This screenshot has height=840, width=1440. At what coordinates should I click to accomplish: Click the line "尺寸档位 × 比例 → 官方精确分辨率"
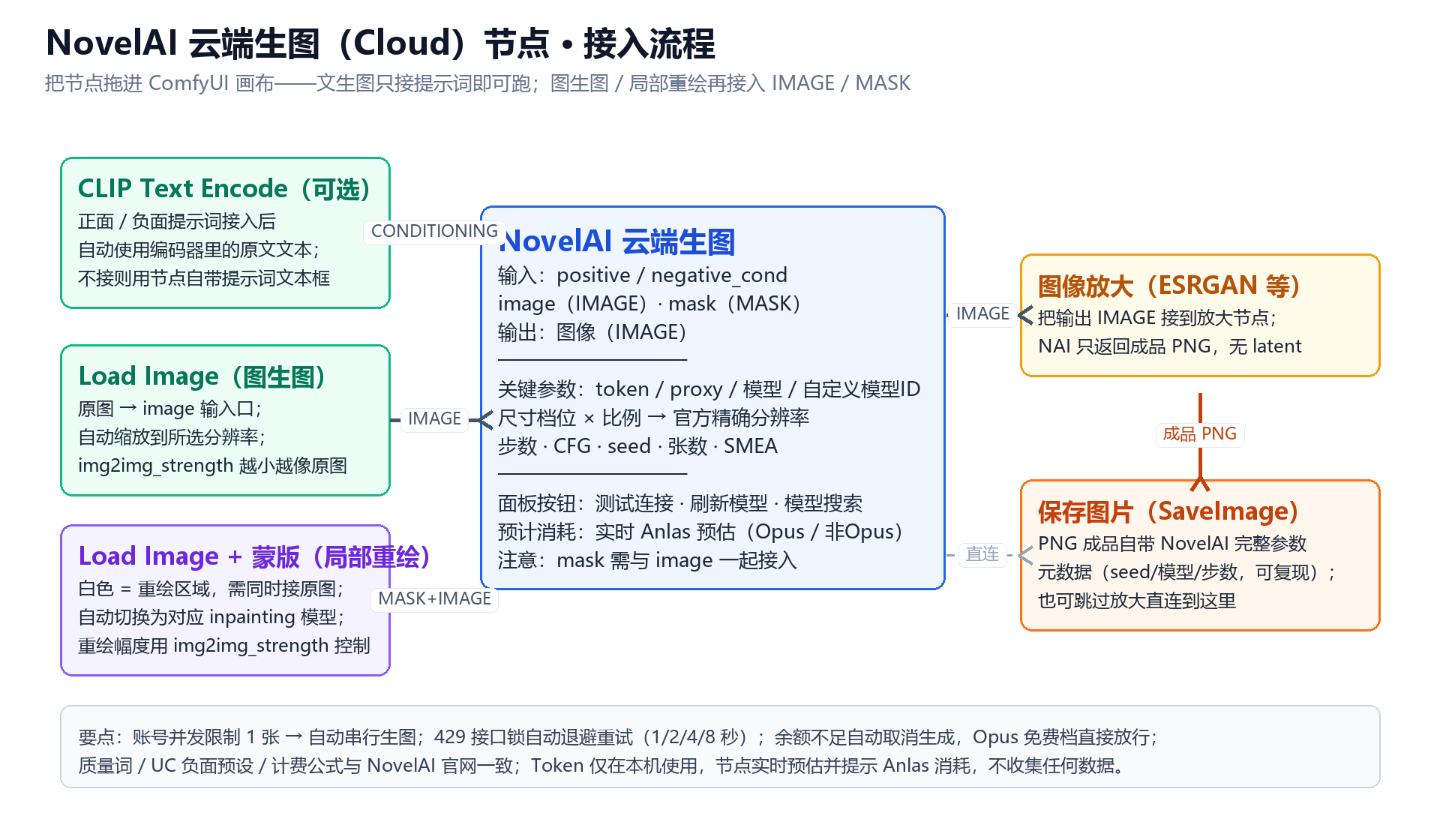point(654,418)
